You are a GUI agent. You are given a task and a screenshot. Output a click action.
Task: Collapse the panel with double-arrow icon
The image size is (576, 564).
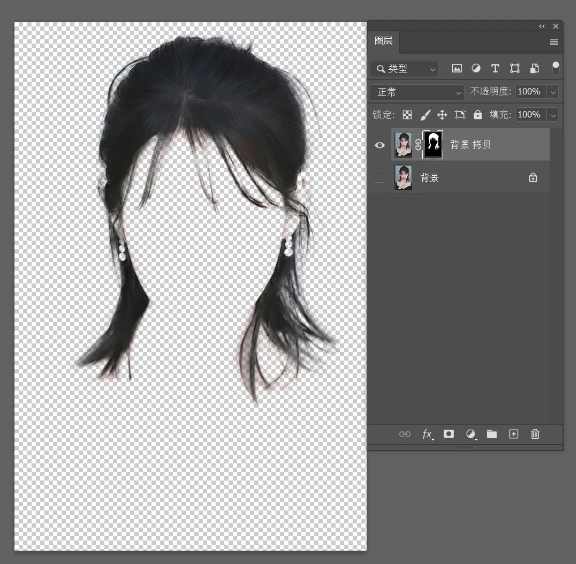(541, 26)
